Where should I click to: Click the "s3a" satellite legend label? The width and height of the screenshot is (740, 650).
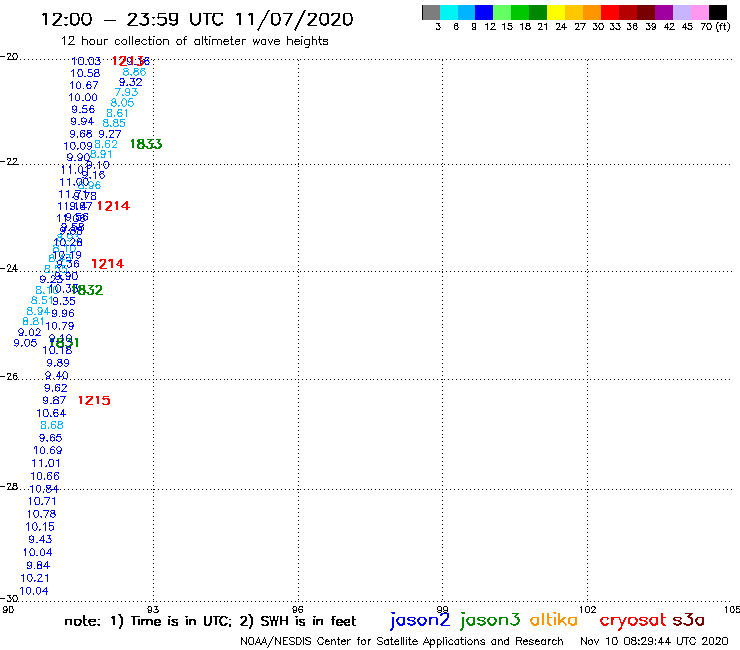click(x=688, y=619)
